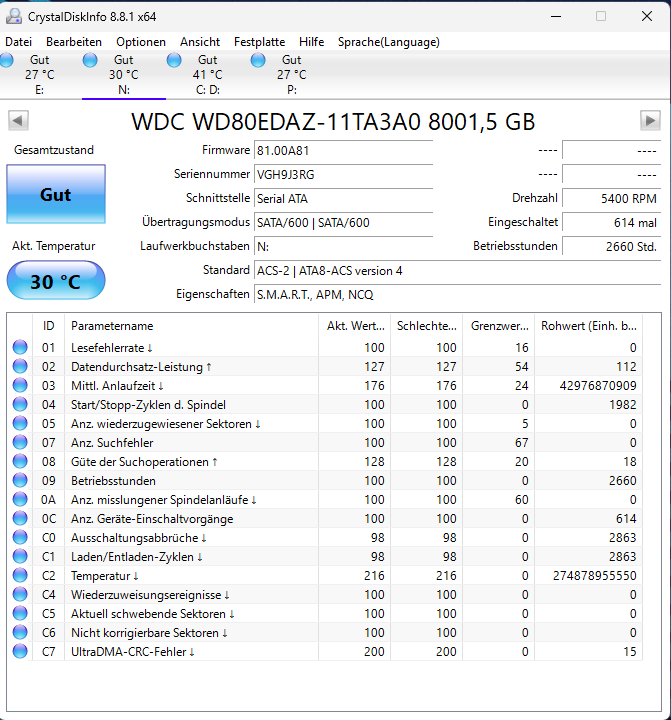Select the Mittl. Anlaufzeit raw value 42976870909
Screen dimensions: 671x720
click(598, 386)
